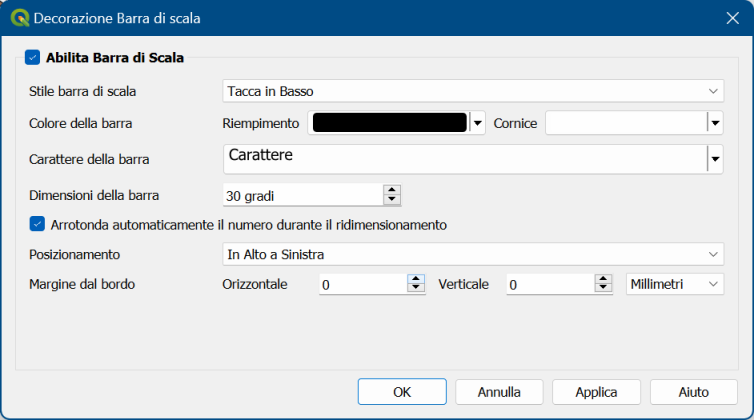Click the Annulla button
Screen dimensions: 754x420
pyautogui.click(x=499, y=392)
